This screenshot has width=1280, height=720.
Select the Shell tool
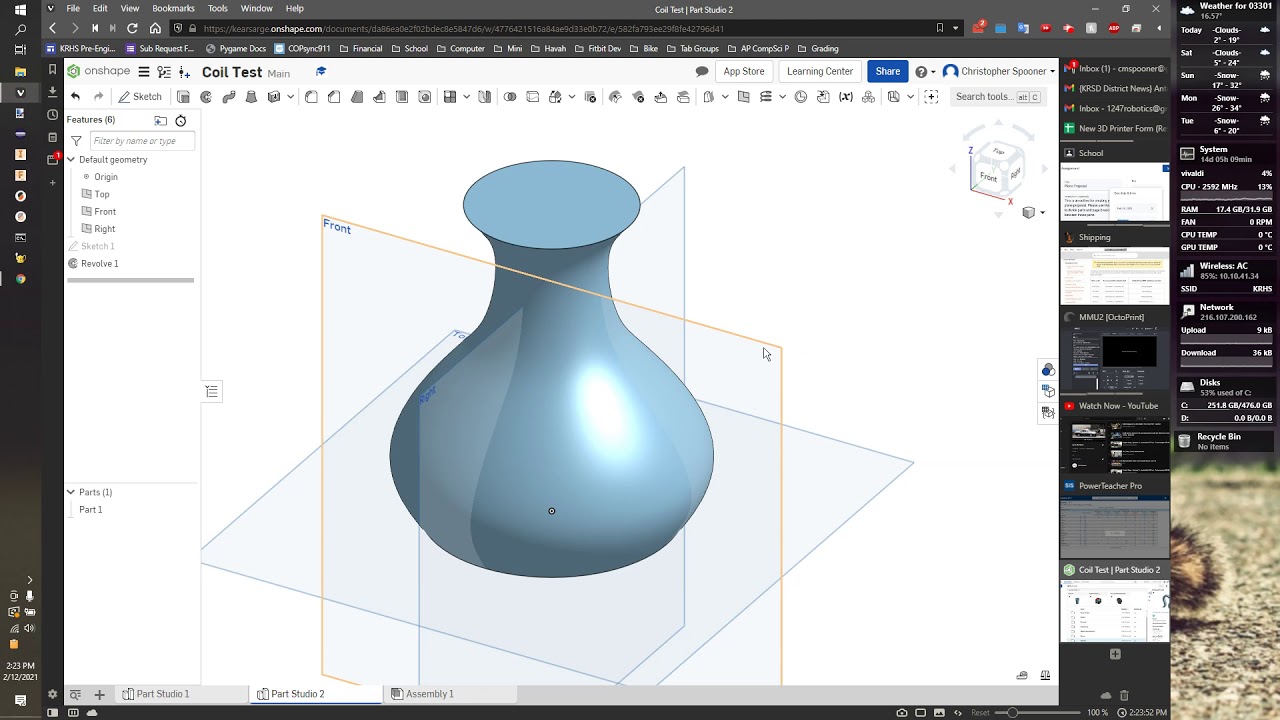click(x=402, y=97)
